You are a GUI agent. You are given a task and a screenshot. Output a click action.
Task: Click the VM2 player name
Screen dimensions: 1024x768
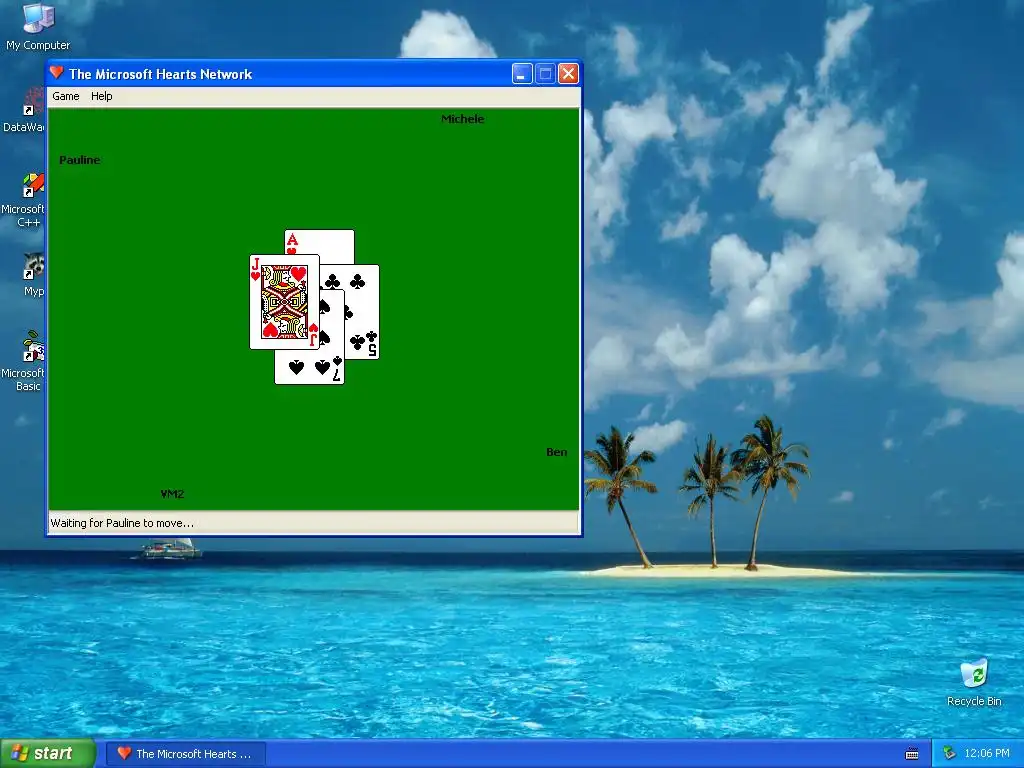pos(172,494)
